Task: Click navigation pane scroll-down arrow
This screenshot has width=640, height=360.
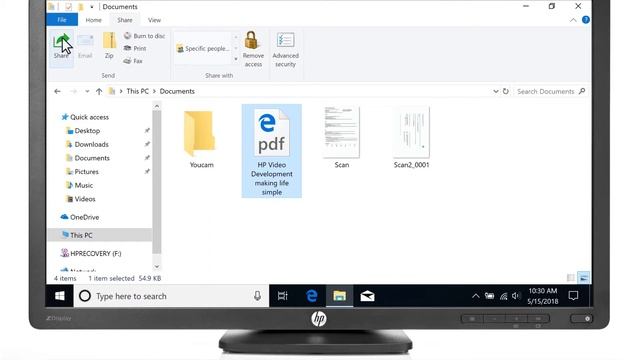Action: [x=157, y=267]
